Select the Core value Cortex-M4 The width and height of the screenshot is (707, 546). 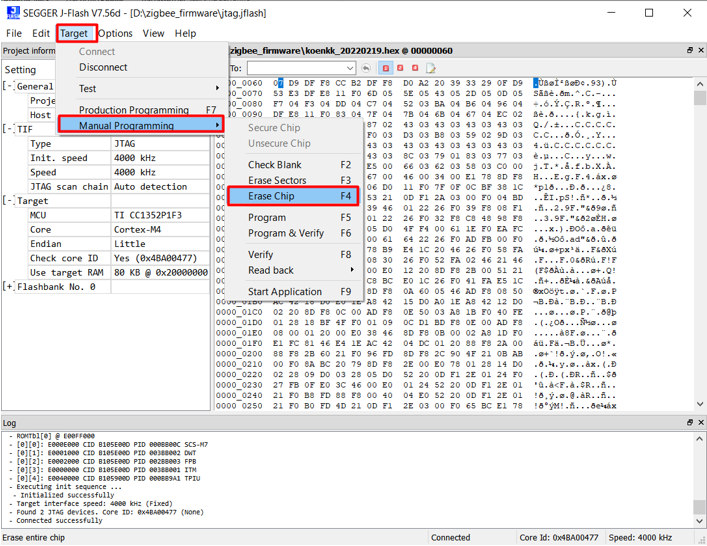[x=160, y=229]
